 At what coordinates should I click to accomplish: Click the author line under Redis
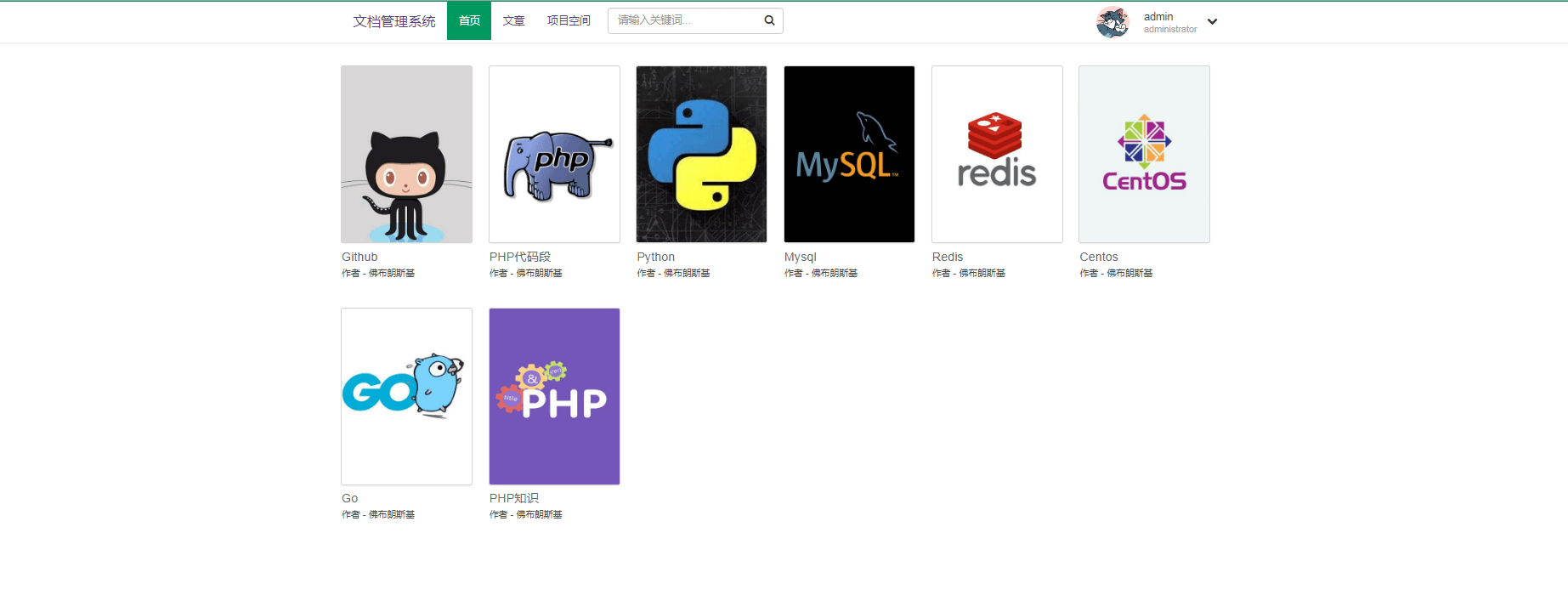tap(969, 273)
